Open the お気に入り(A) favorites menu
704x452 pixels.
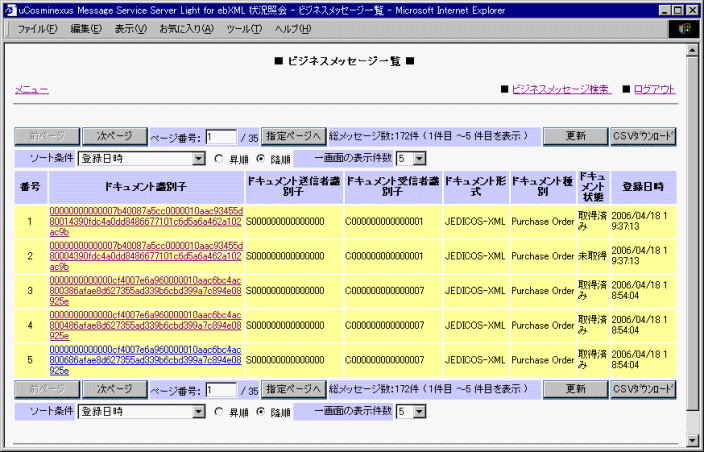coord(186,29)
